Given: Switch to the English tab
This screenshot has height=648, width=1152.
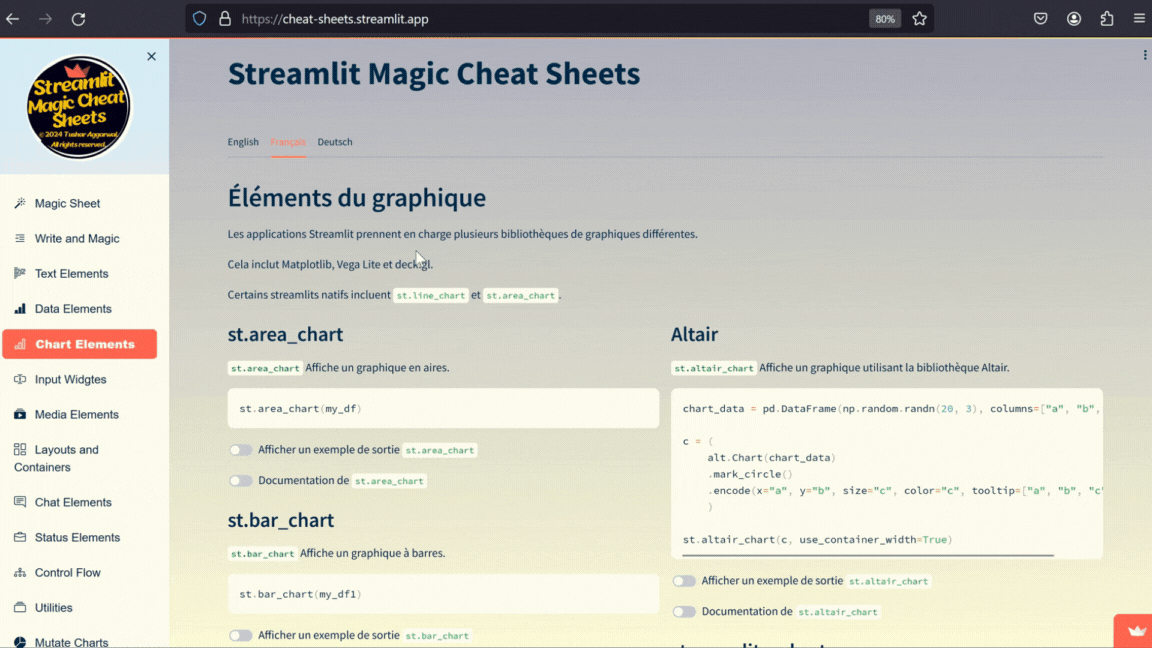Looking at the screenshot, I should pos(243,142).
